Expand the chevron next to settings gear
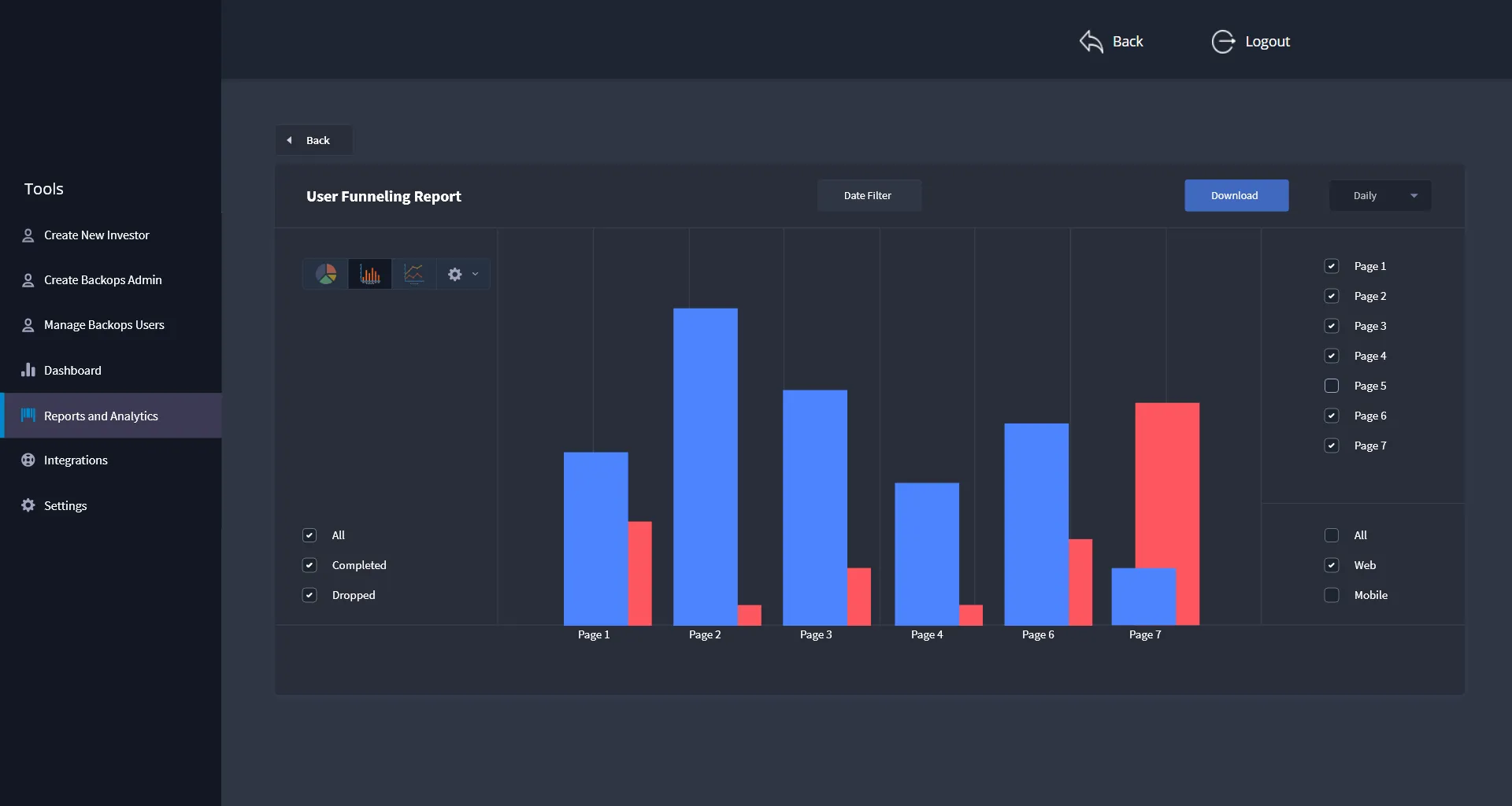Viewport: 1512px width, 806px height. click(475, 274)
